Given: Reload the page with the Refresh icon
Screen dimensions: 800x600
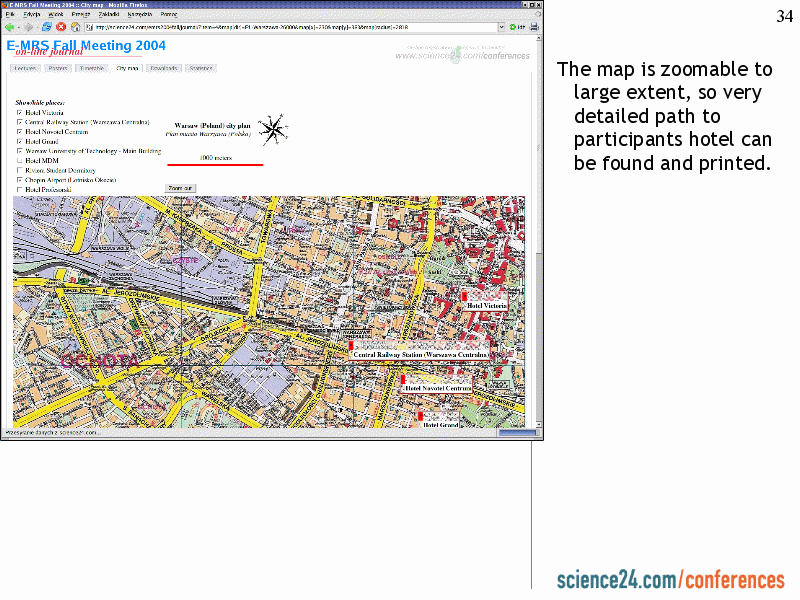Looking at the screenshot, I should click(47, 27).
